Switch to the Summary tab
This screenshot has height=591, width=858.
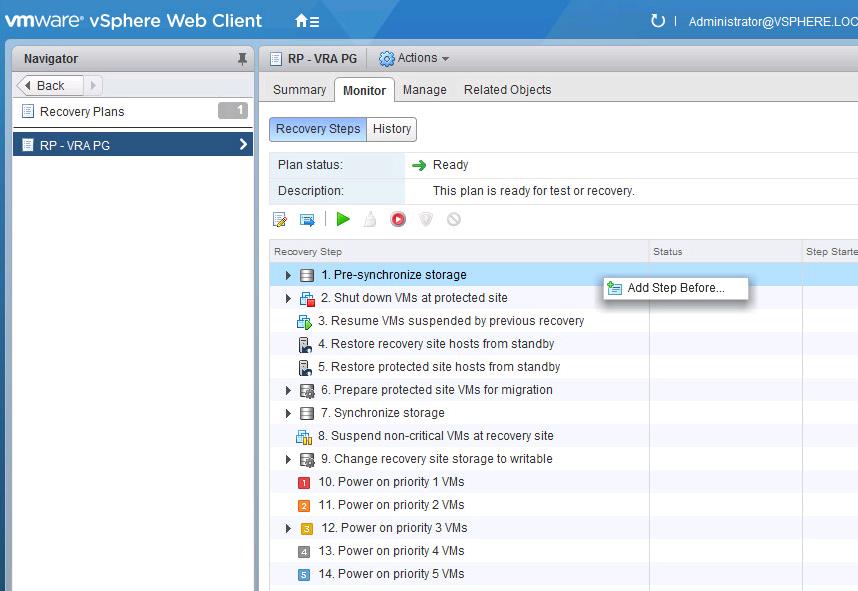pyautogui.click(x=299, y=90)
